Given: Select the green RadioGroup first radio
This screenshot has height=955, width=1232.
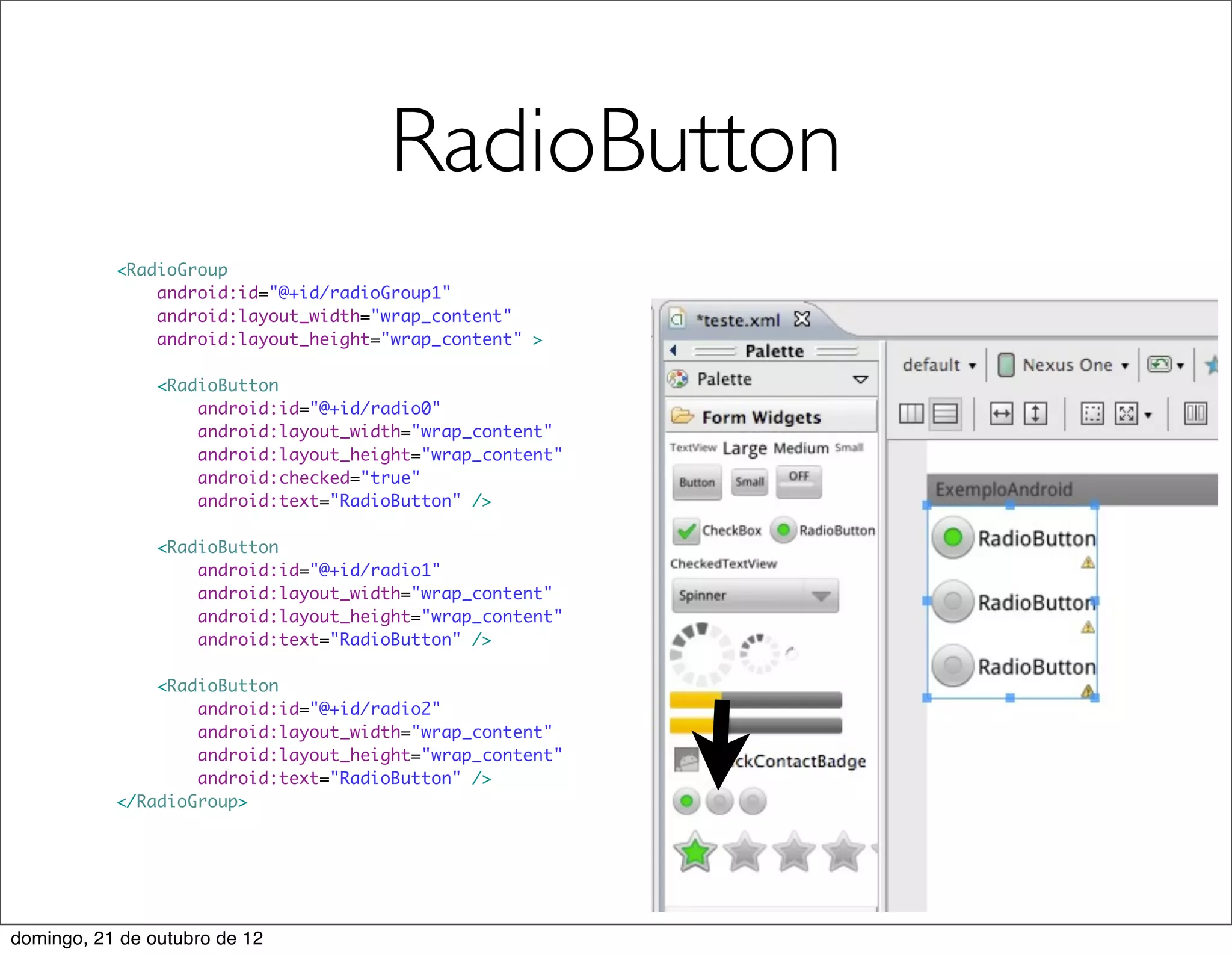Looking at the screenshot, I should coord(686,801).
